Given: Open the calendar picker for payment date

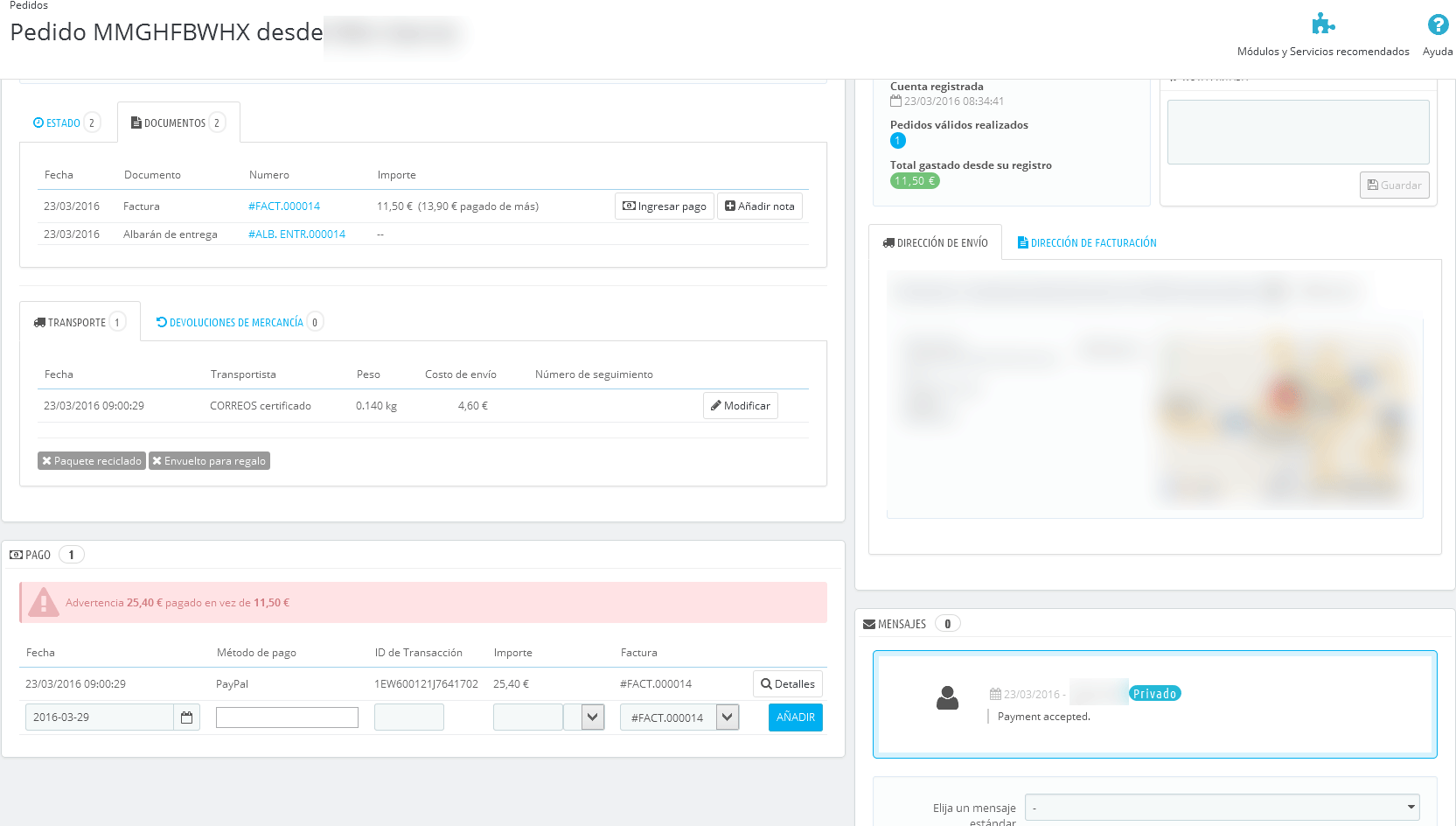Looking at the screenshot, I should [x=186, y=717].
